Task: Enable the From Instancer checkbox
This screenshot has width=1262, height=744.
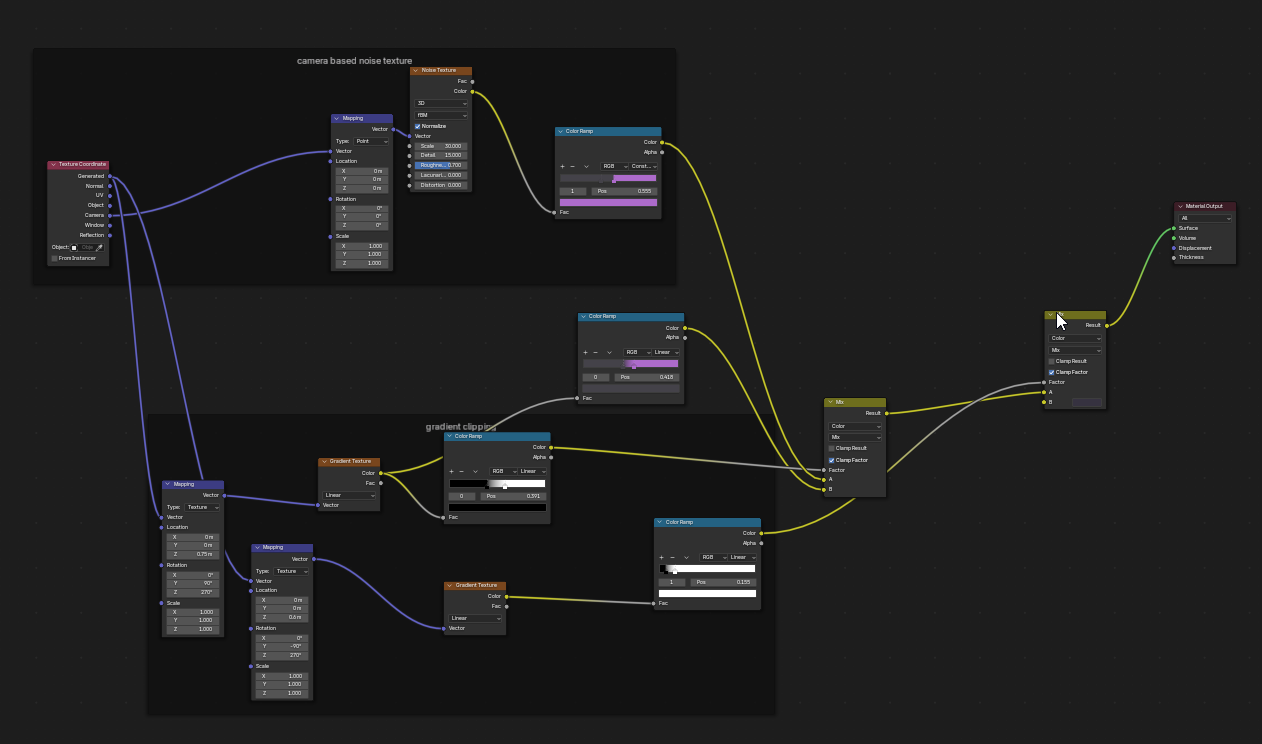Action: [55, 258]
